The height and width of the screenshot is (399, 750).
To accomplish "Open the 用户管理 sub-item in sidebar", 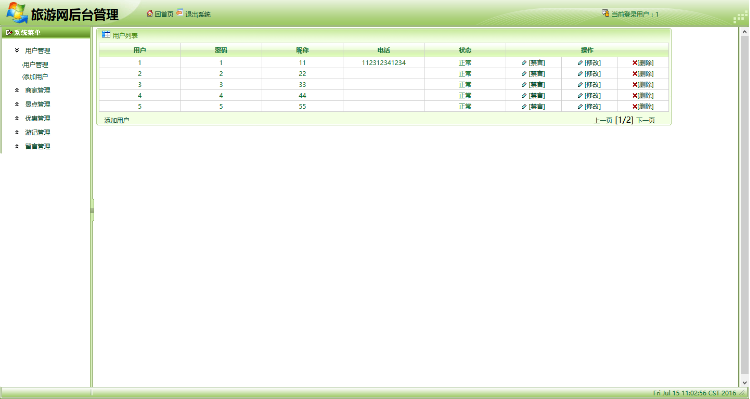I will point(35,65).
